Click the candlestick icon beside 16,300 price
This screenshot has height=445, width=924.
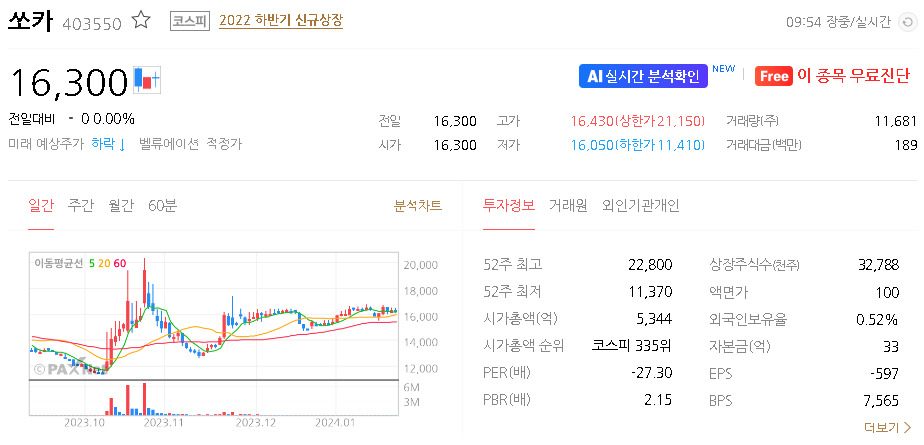pos(147,80)
